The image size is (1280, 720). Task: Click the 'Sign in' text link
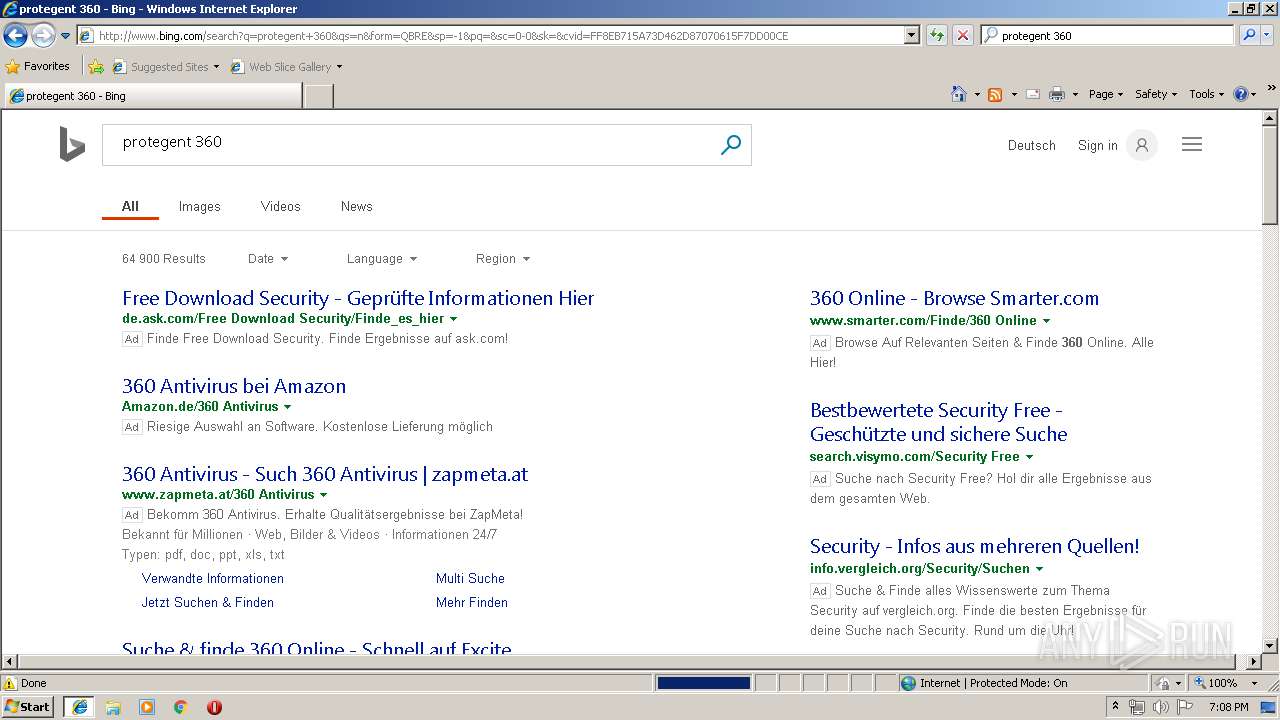(1097, 146)
